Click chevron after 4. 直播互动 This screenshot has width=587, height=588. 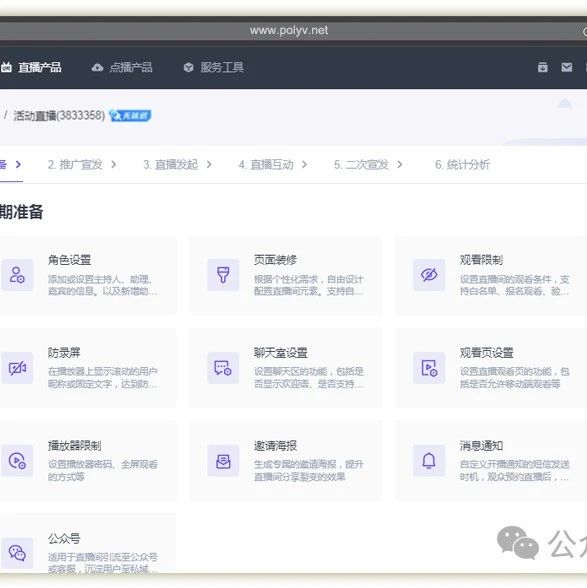tap(305, 165)
